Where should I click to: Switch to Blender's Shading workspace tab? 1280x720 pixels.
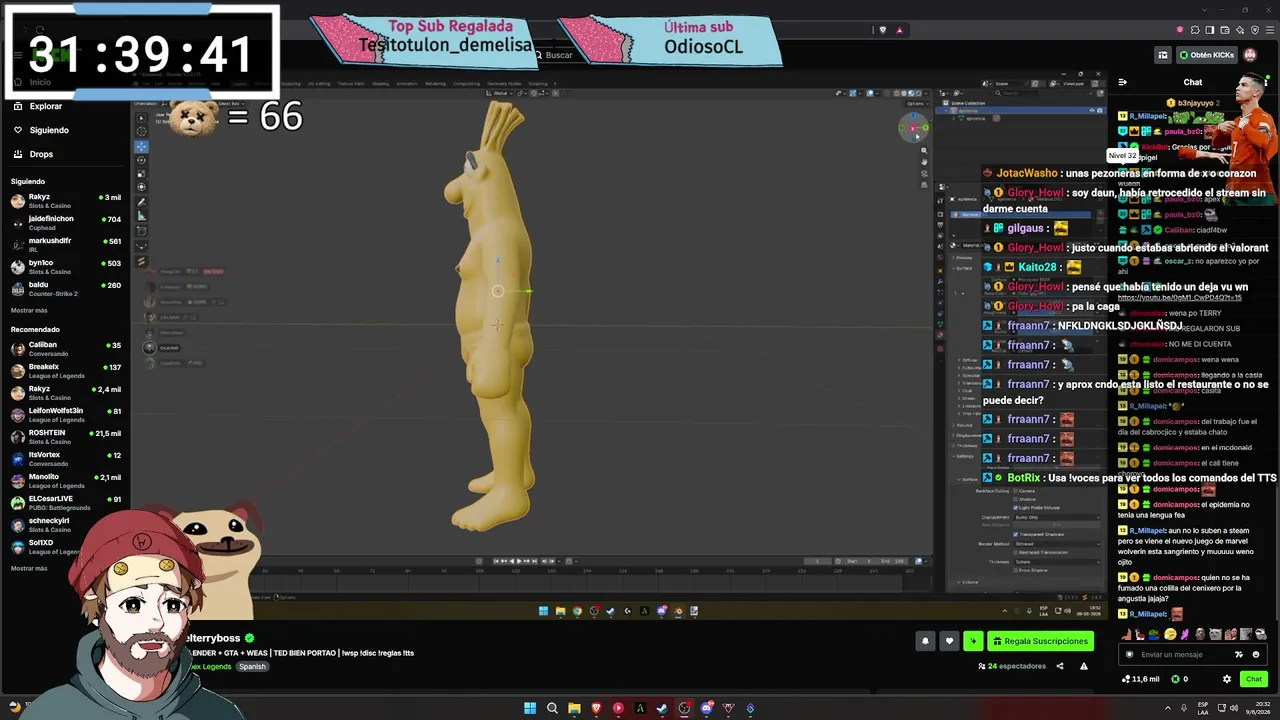(380, 84)
